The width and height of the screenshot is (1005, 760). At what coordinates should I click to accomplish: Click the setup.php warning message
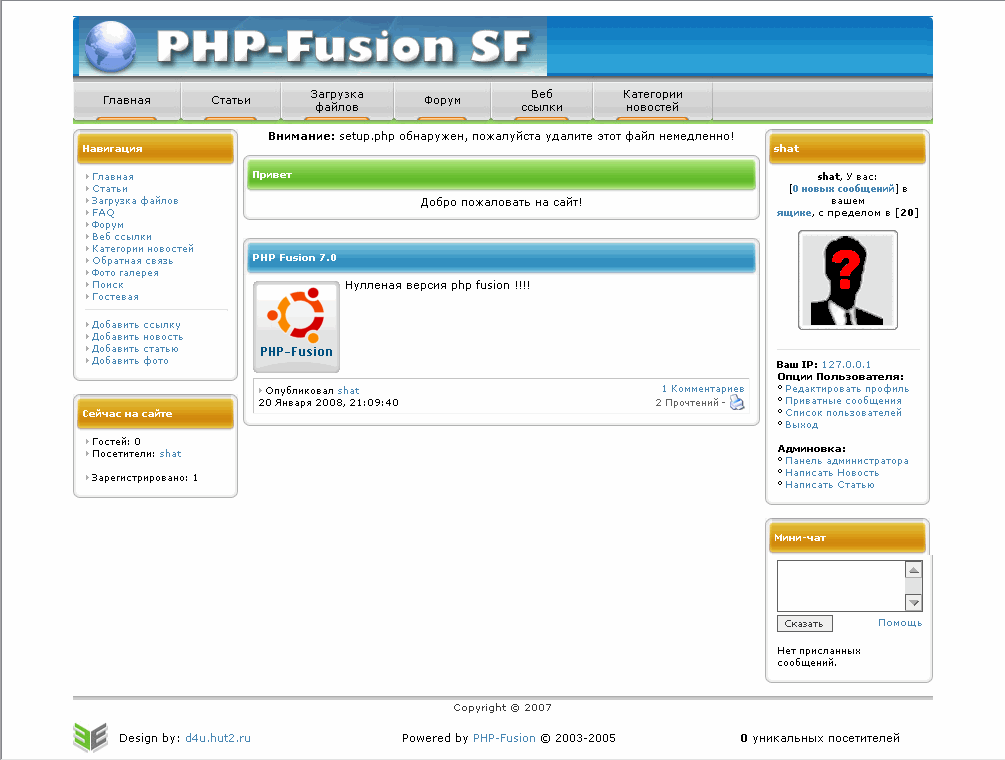coord(501,136)
